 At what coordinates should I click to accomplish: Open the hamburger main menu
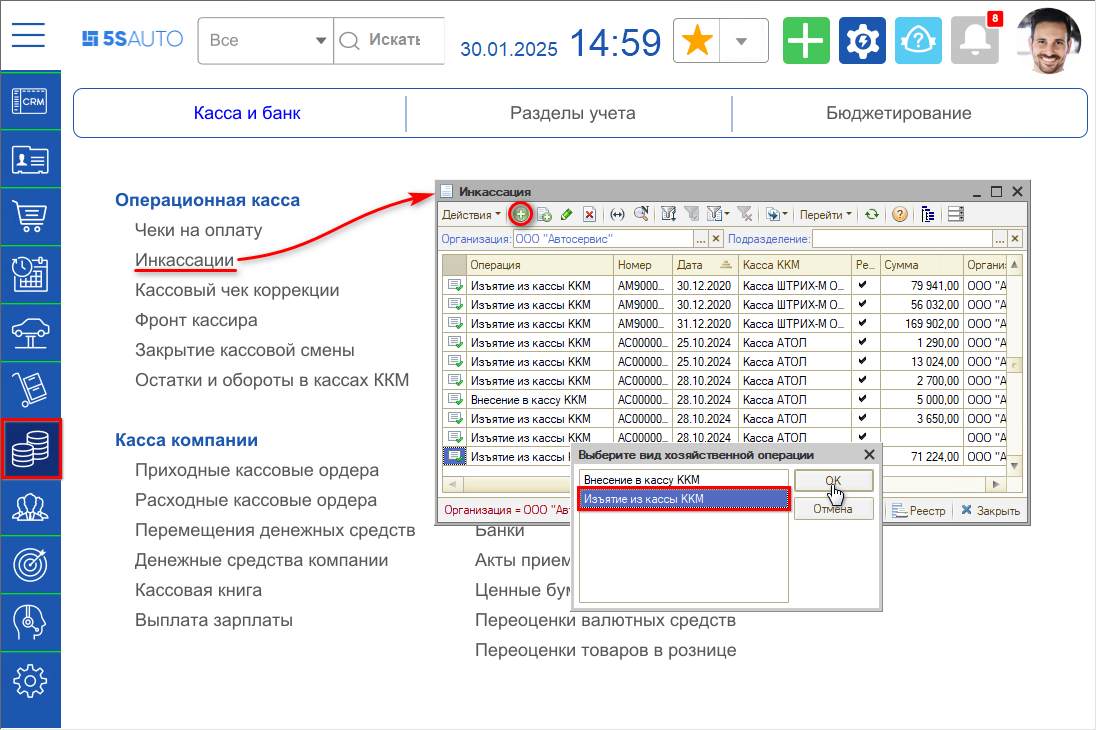click(29, 36)
